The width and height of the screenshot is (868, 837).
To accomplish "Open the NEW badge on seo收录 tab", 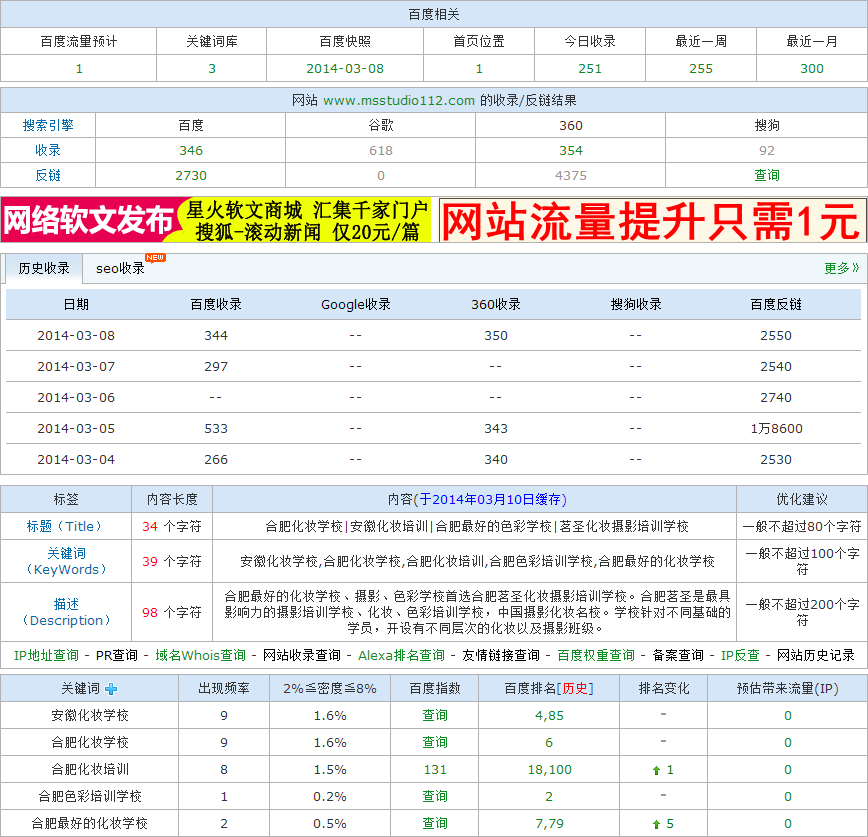I will pyautogui.click(x=155, y=257).
